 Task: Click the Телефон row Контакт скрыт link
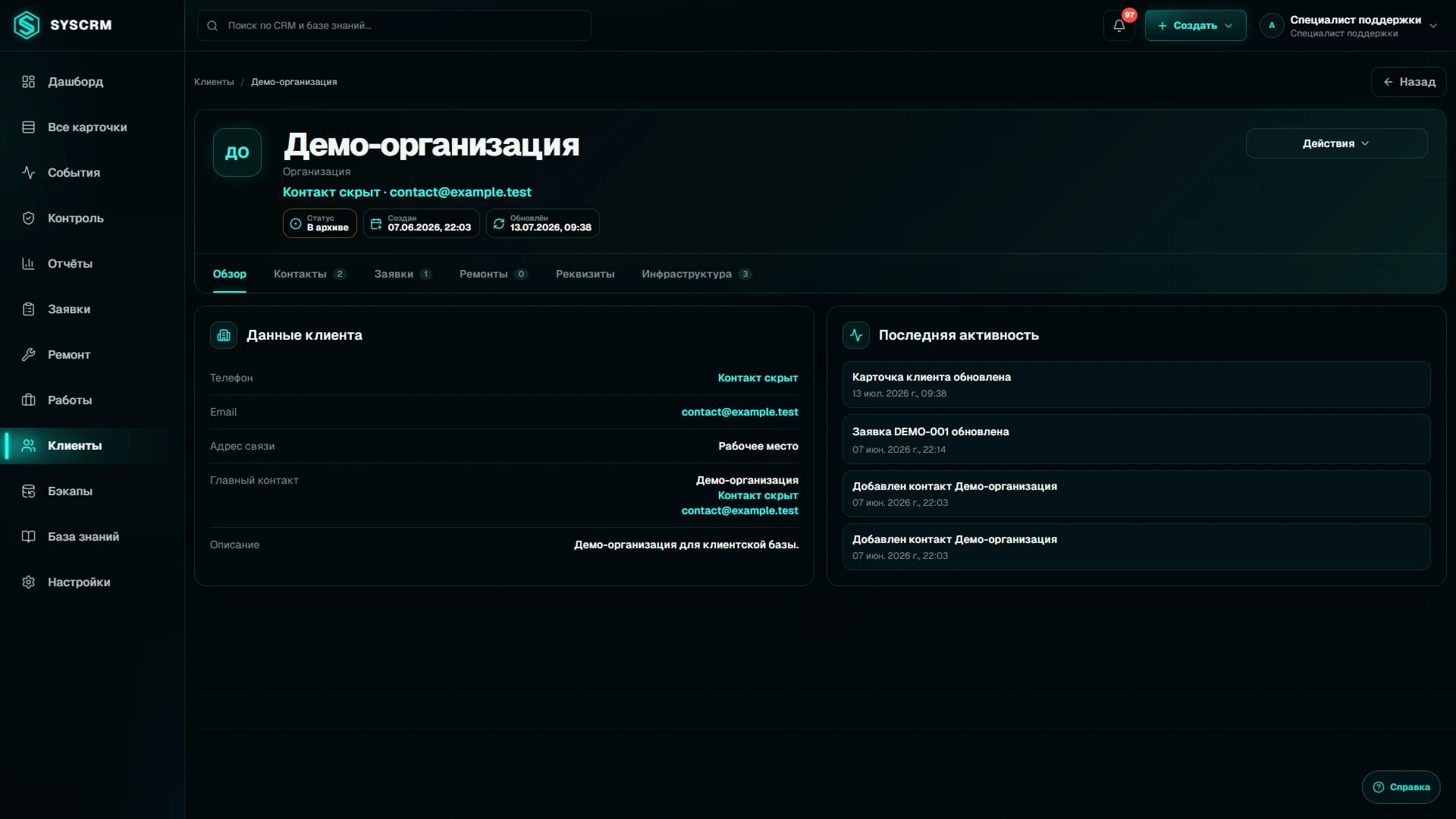pyautogui.click(x=758, y=378)
